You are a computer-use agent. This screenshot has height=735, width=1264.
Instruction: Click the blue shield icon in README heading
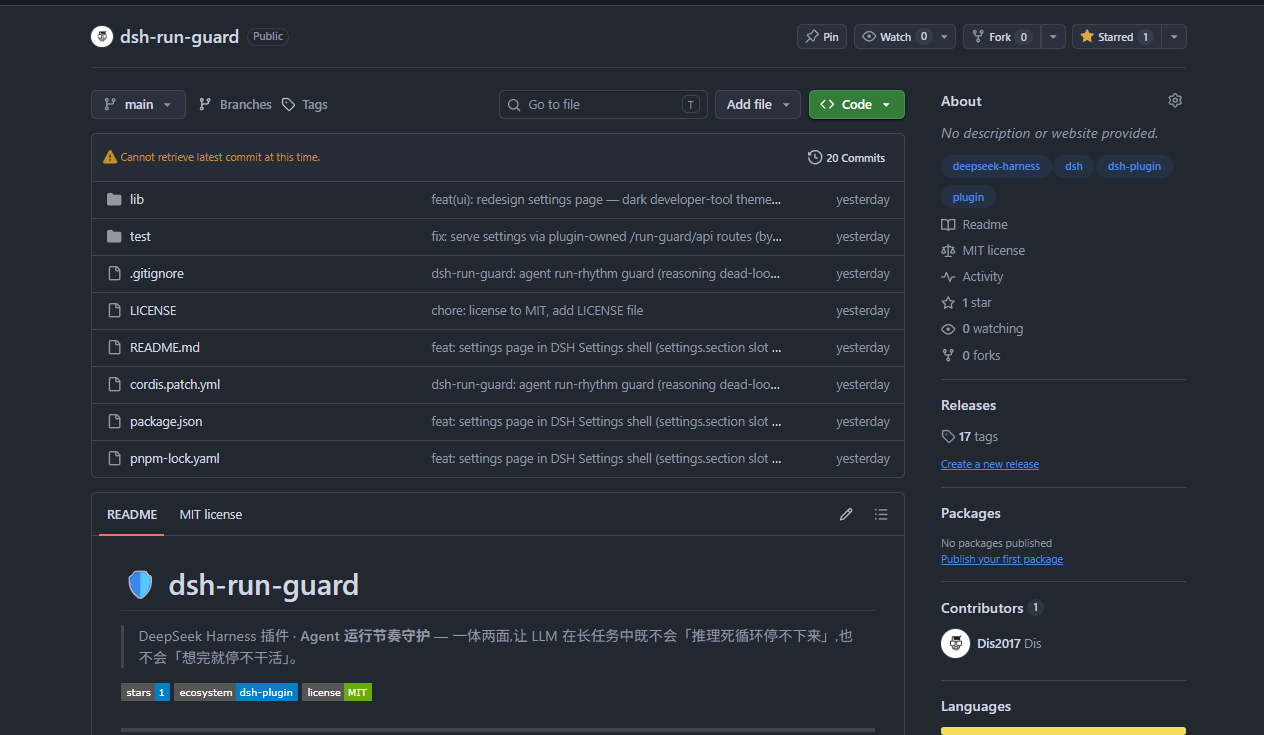140,585
